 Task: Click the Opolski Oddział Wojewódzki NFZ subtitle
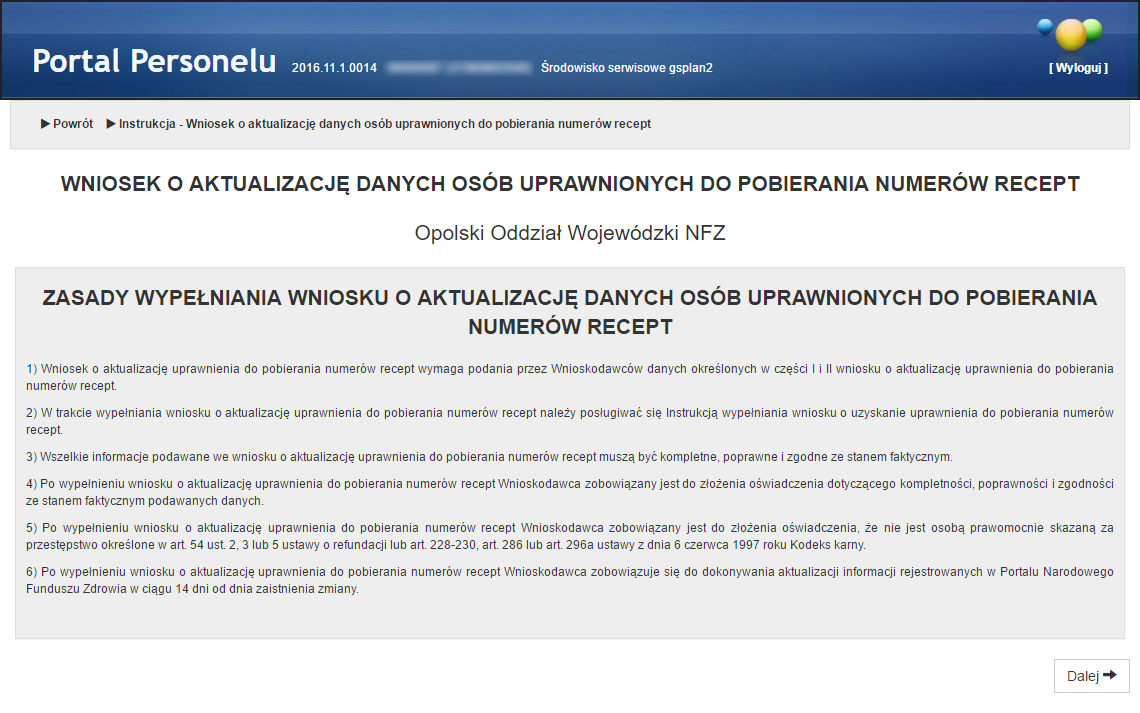tap(569, 233)
